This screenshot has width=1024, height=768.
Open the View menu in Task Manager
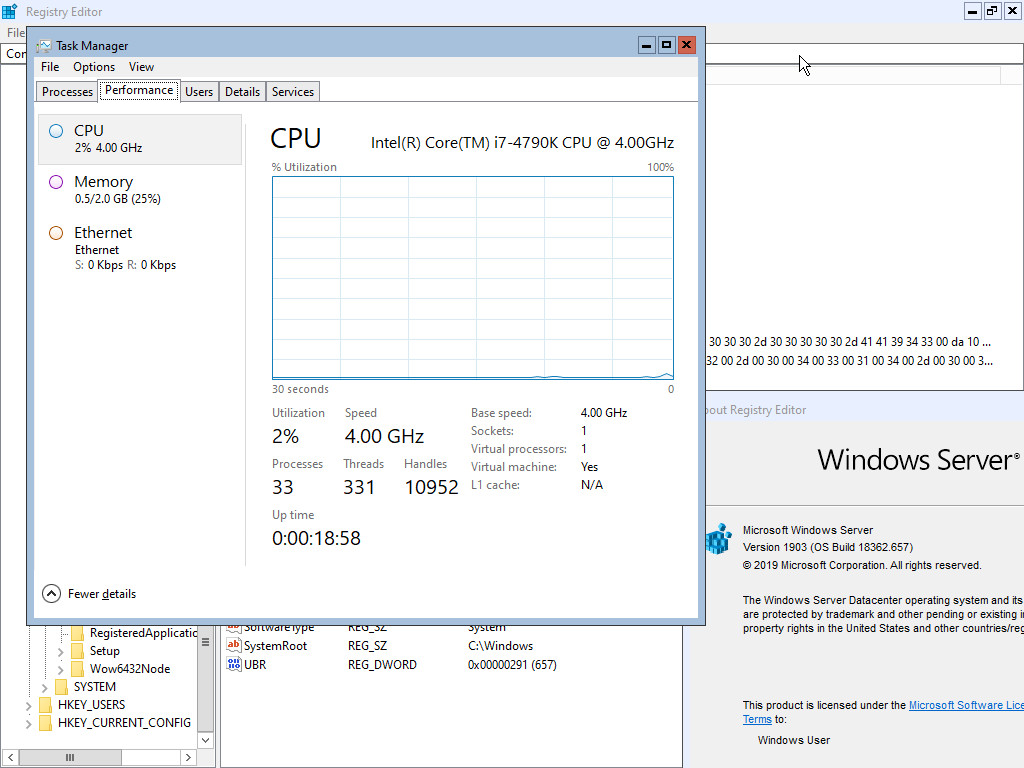pos(141,67)
